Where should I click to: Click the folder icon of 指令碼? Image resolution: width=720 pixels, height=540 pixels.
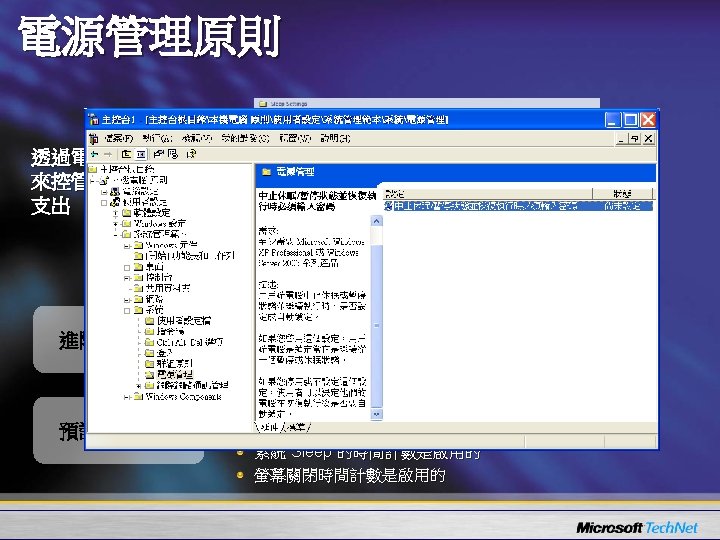(149, 331)
